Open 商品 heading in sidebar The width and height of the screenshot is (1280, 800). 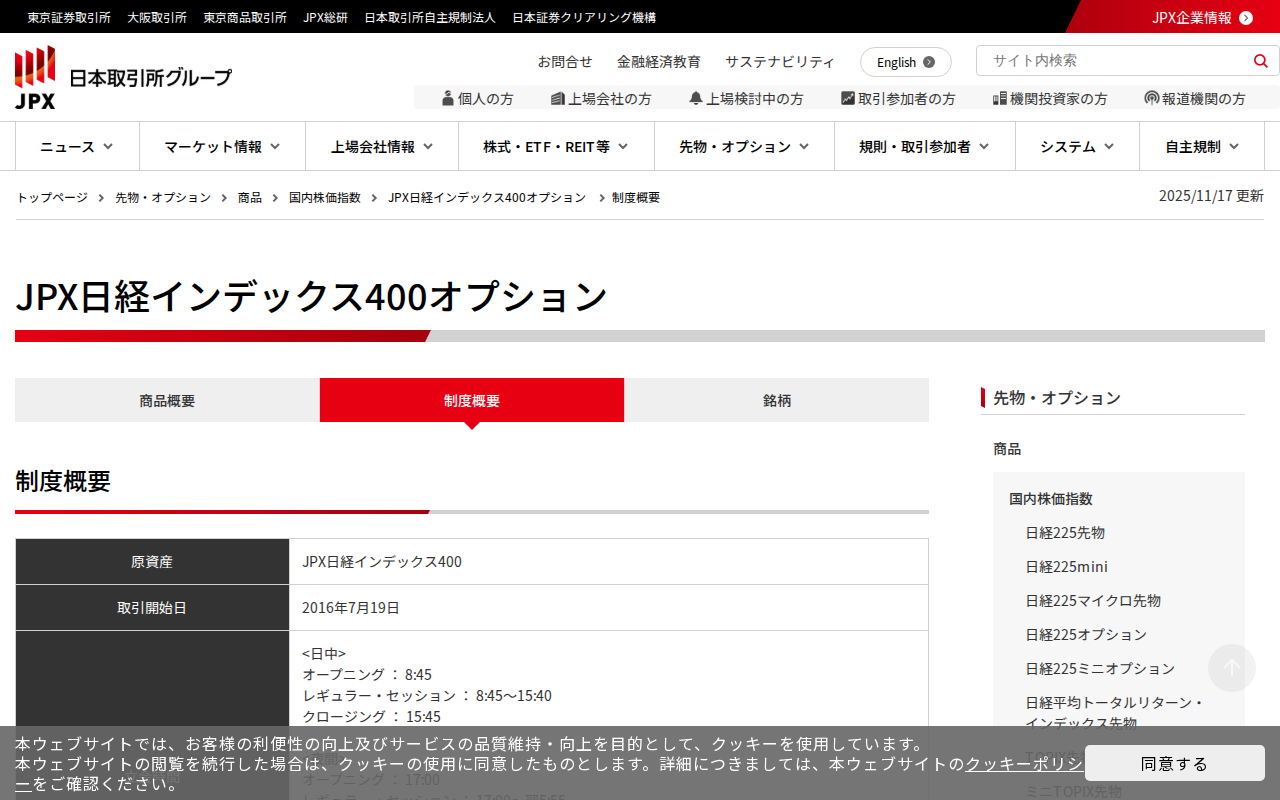click(1007, 449)
